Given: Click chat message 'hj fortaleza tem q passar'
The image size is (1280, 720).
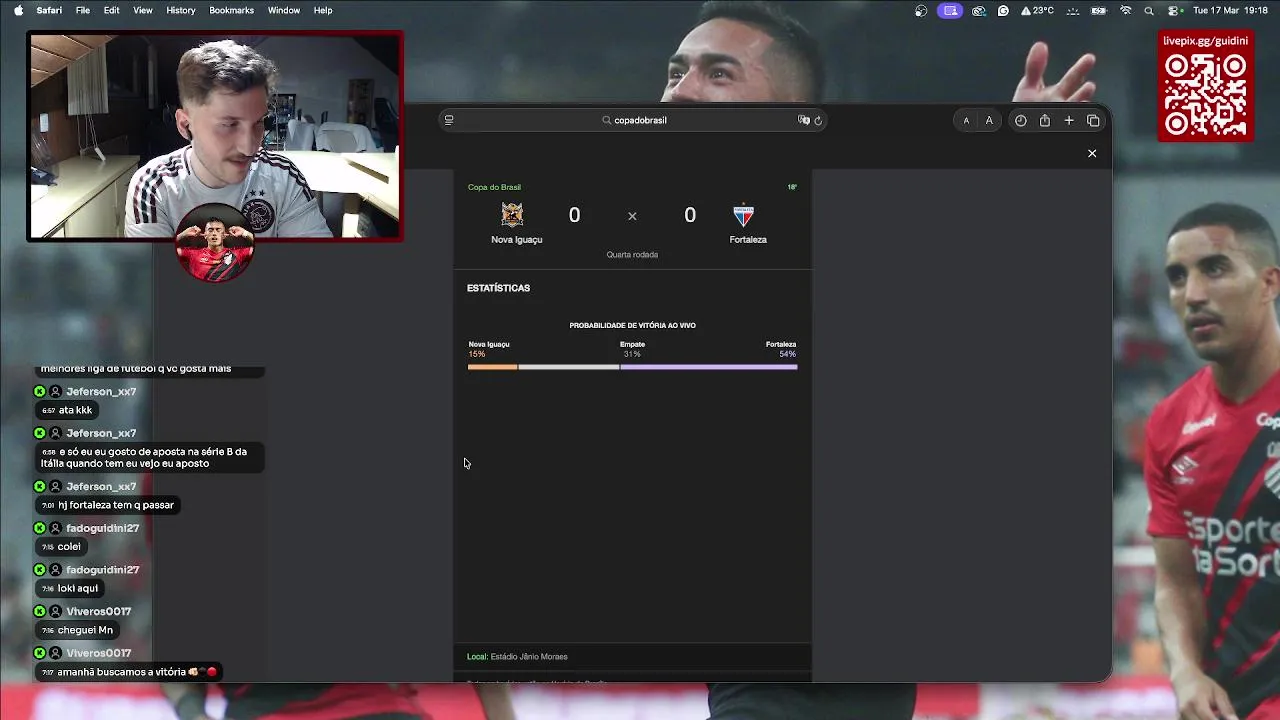Looking at the screenshot, I should tap(108, 505).
